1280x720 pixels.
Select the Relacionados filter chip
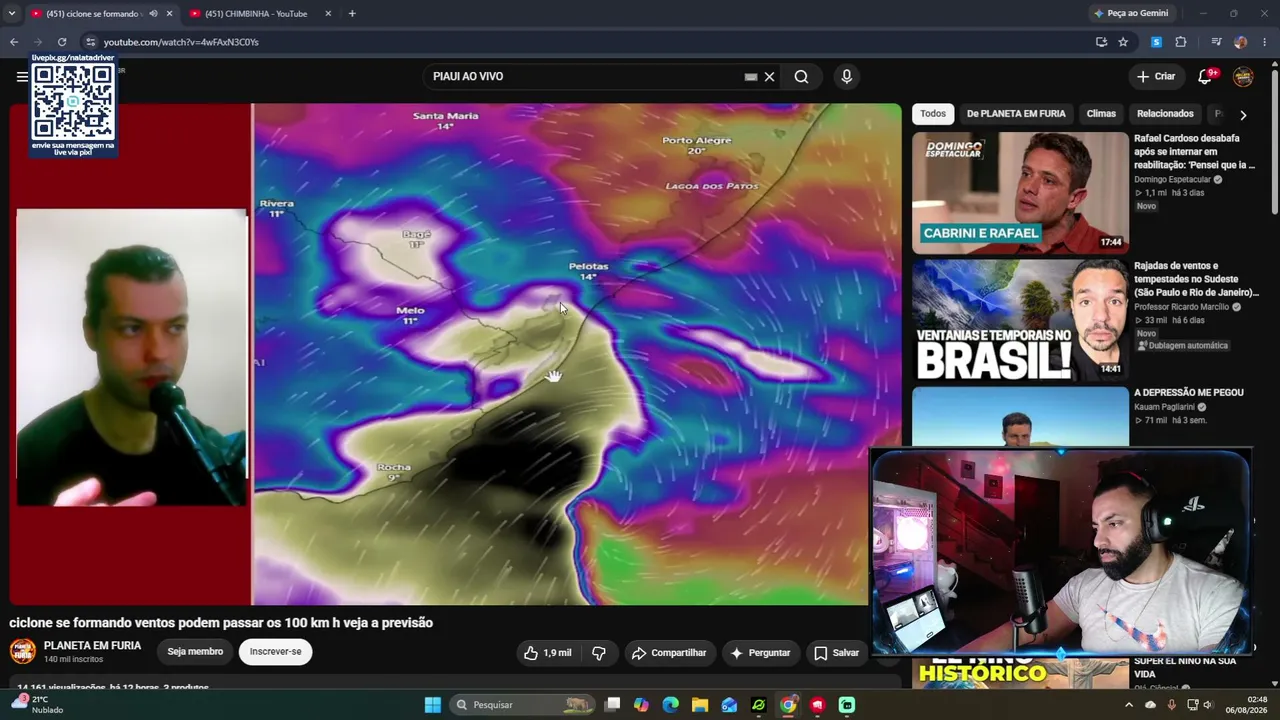(1165, 114)
